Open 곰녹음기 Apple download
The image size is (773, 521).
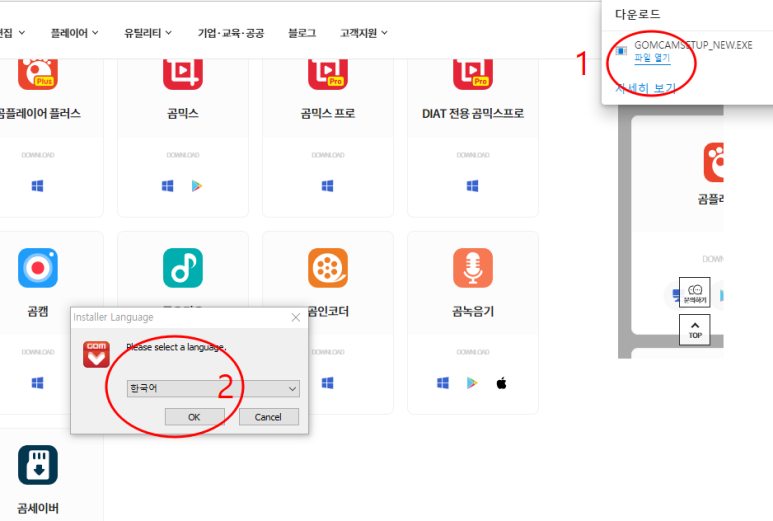tap(501, 383)
